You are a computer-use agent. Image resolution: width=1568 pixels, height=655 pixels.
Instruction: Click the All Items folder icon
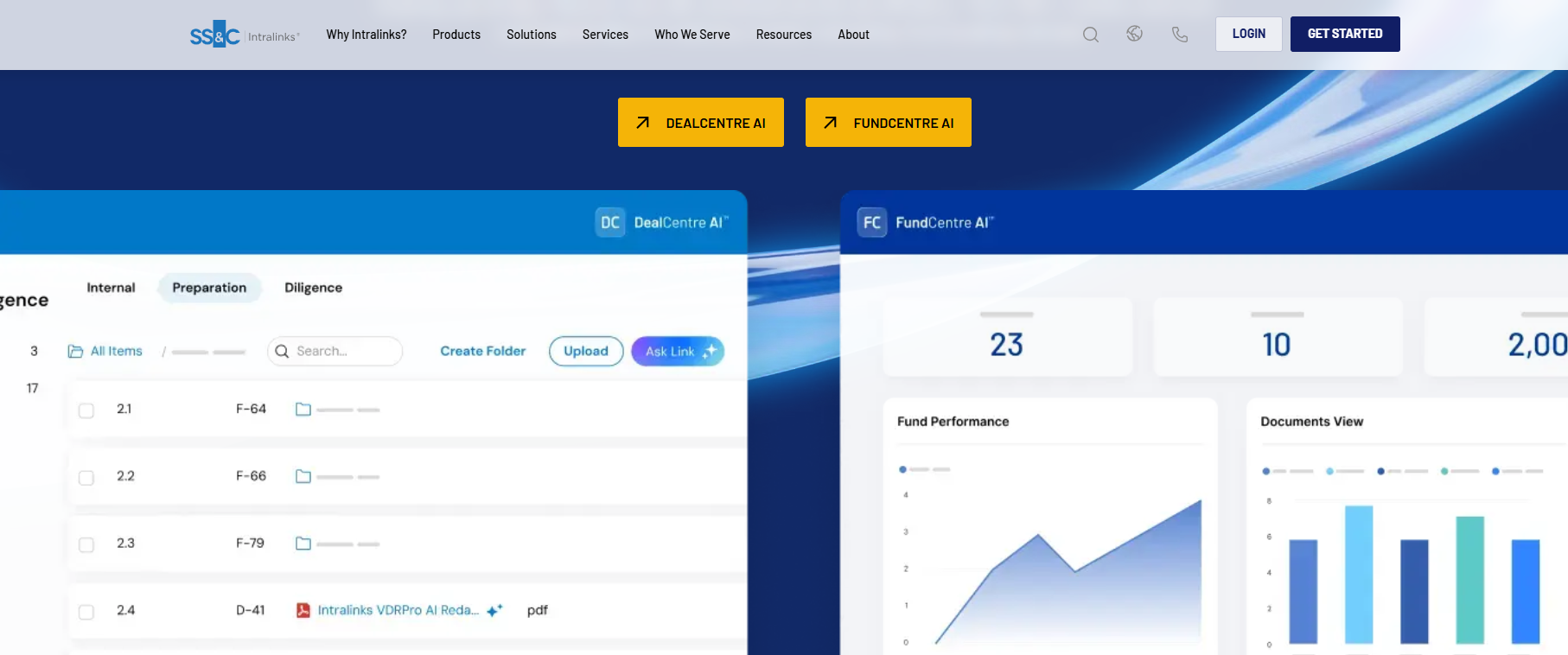(75, 351)
